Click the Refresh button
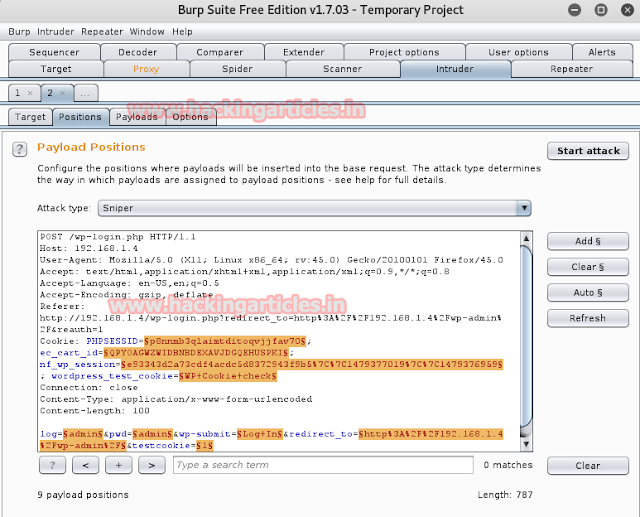Image resolution: width=640 pixels, height=517 pixels. coord(588,318)
